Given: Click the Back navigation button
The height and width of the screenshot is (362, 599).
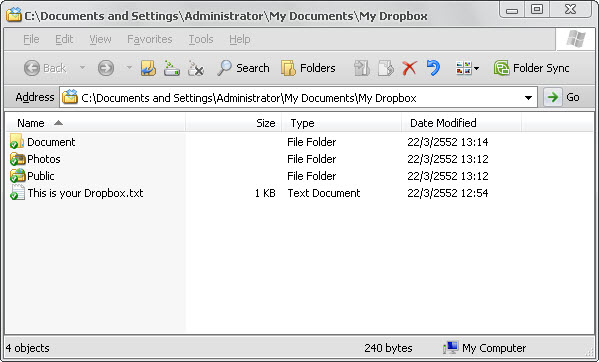Looking at the screenshot, I should click(x=45, y=68).
